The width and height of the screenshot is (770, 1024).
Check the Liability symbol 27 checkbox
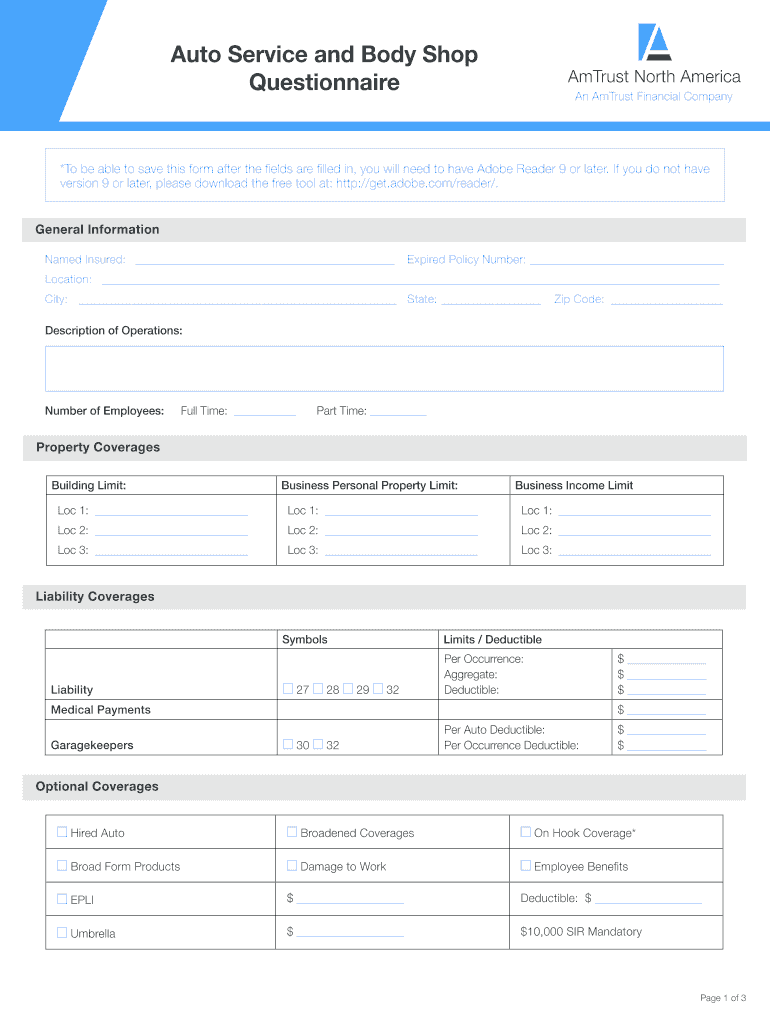tap(288, 689)
